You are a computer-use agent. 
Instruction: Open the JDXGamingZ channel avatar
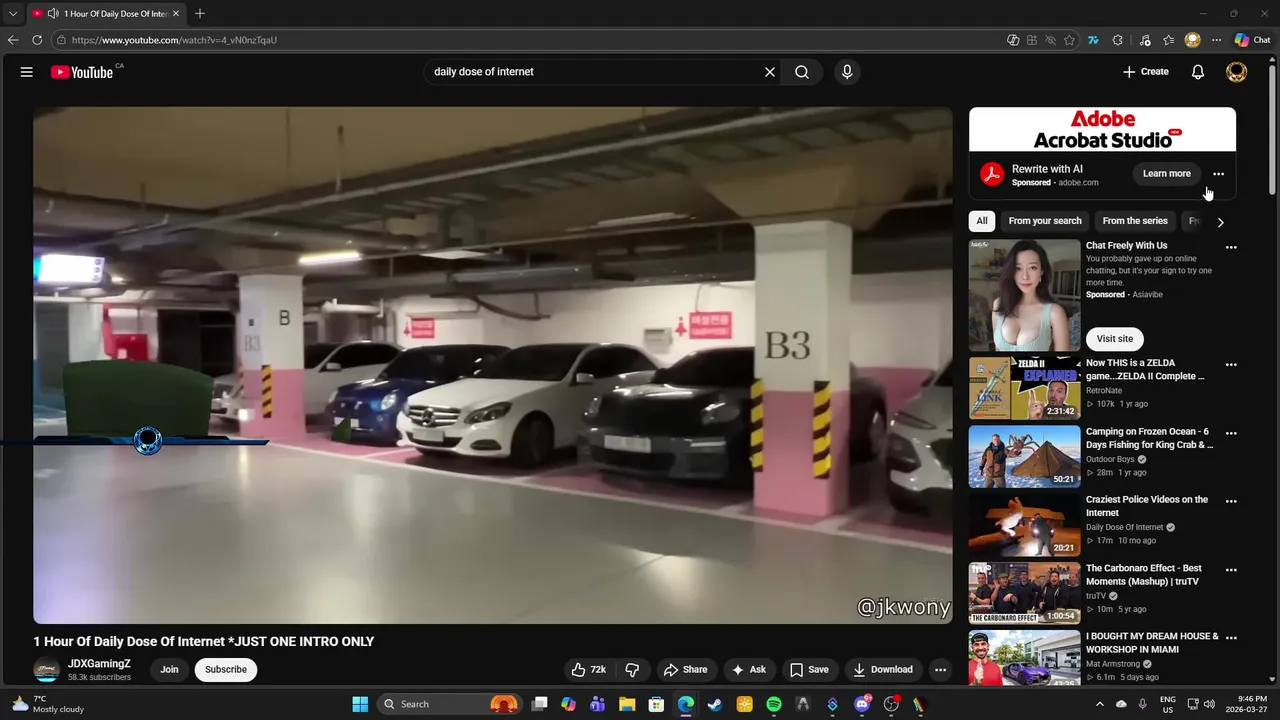tap(46, 670)
